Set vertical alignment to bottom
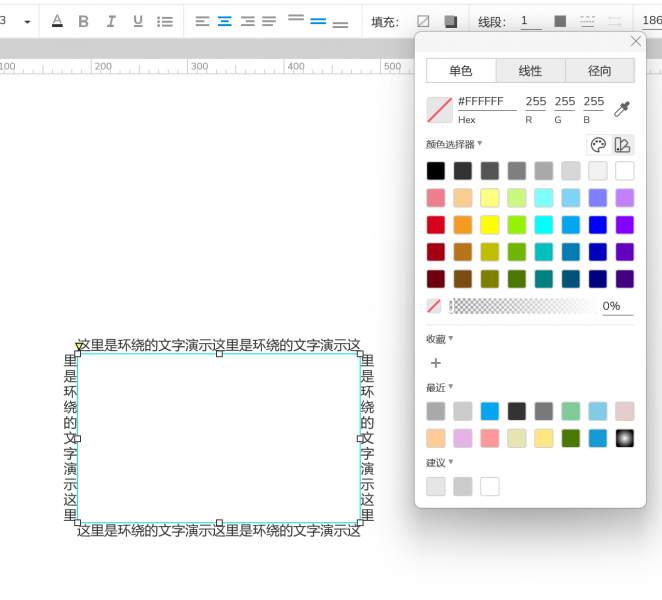 point(340,24)
